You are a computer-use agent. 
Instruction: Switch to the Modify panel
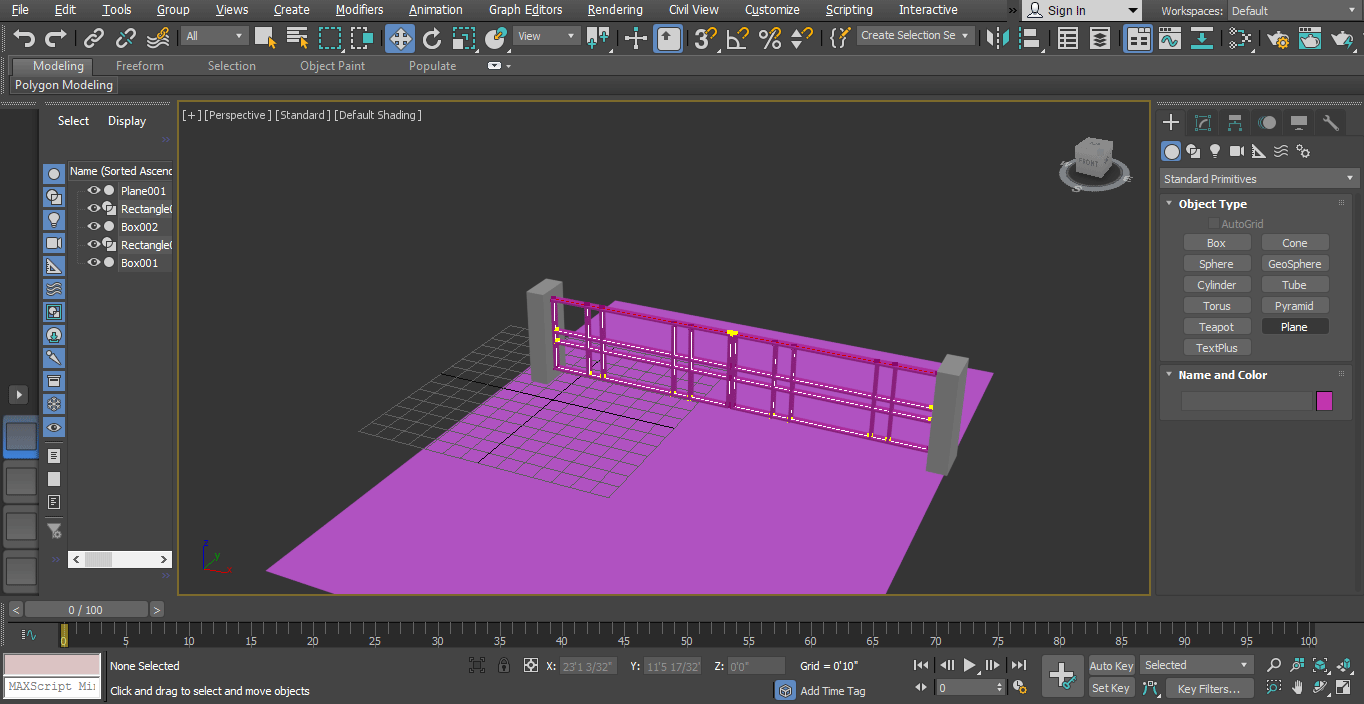click(1203, 122)
